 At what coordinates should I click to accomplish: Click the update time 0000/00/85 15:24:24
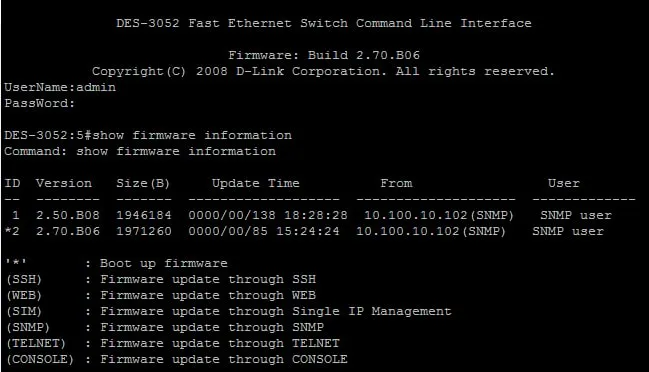264,231
